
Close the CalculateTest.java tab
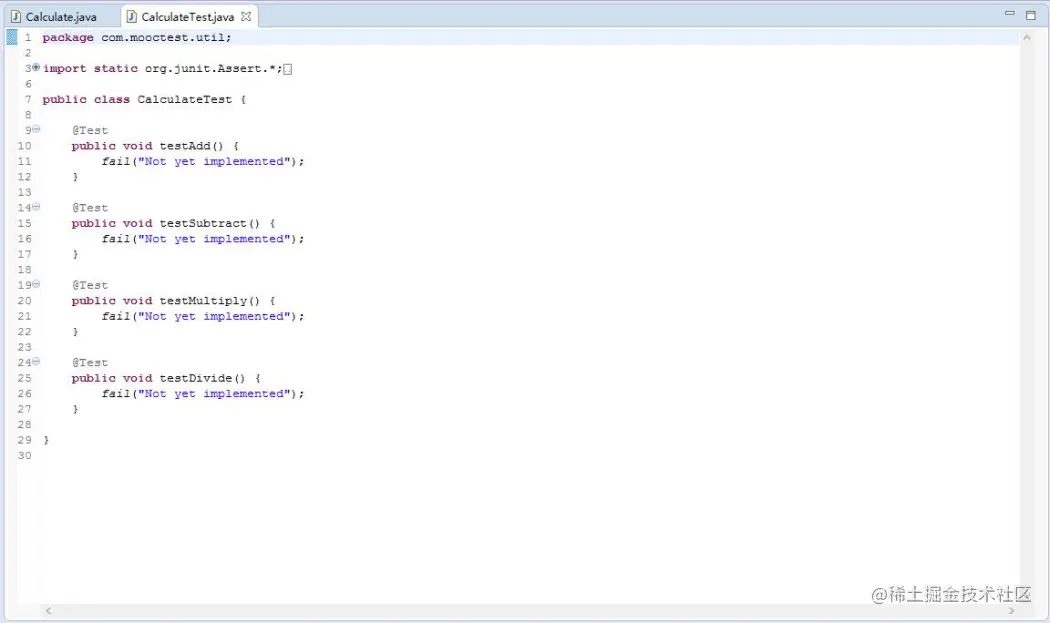[246, 17]
